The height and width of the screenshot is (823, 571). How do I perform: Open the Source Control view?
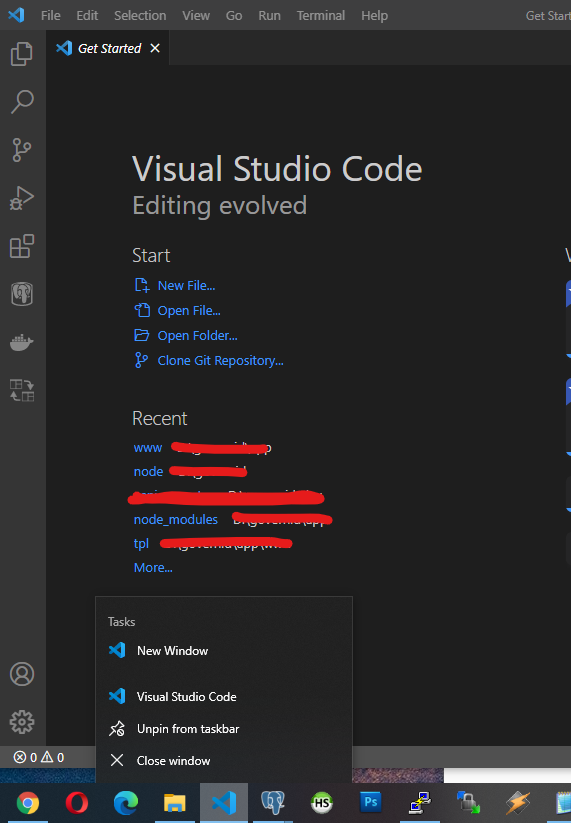(22, 150)
